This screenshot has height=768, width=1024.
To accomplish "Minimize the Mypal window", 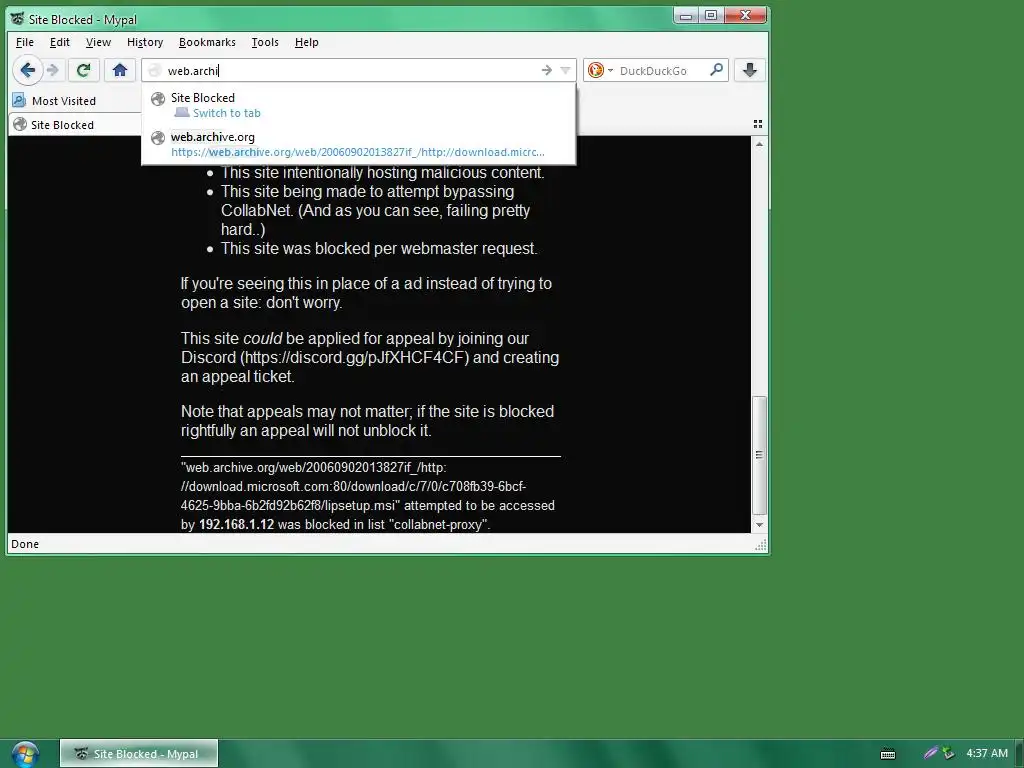I will pyautogui.click(x=686, y=15).
